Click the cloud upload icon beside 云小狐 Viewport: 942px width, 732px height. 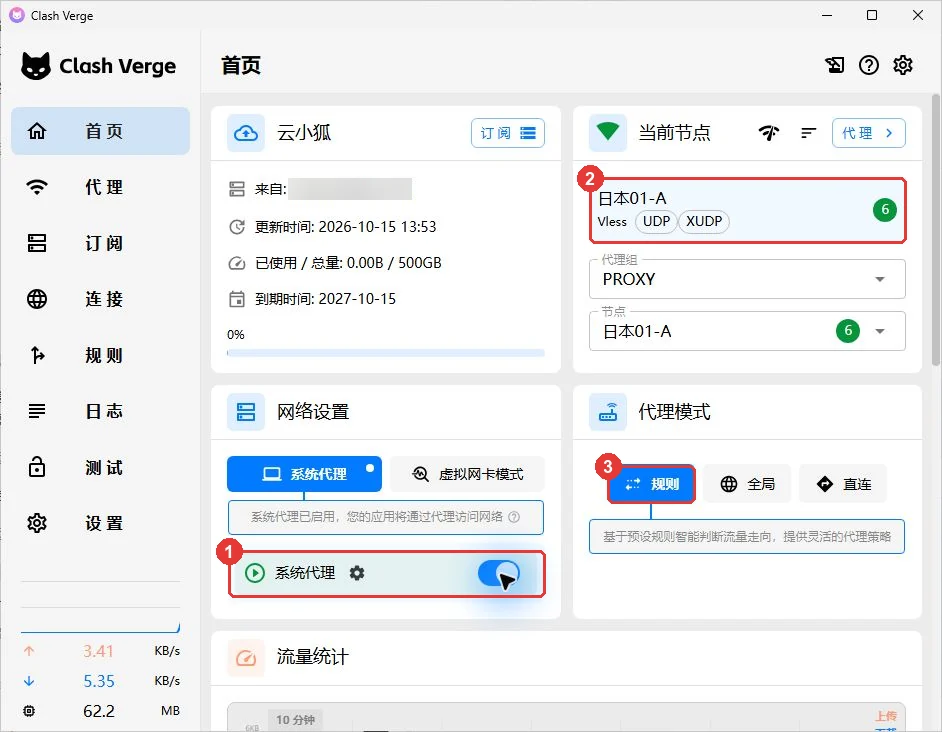click(x=246, y=133)
